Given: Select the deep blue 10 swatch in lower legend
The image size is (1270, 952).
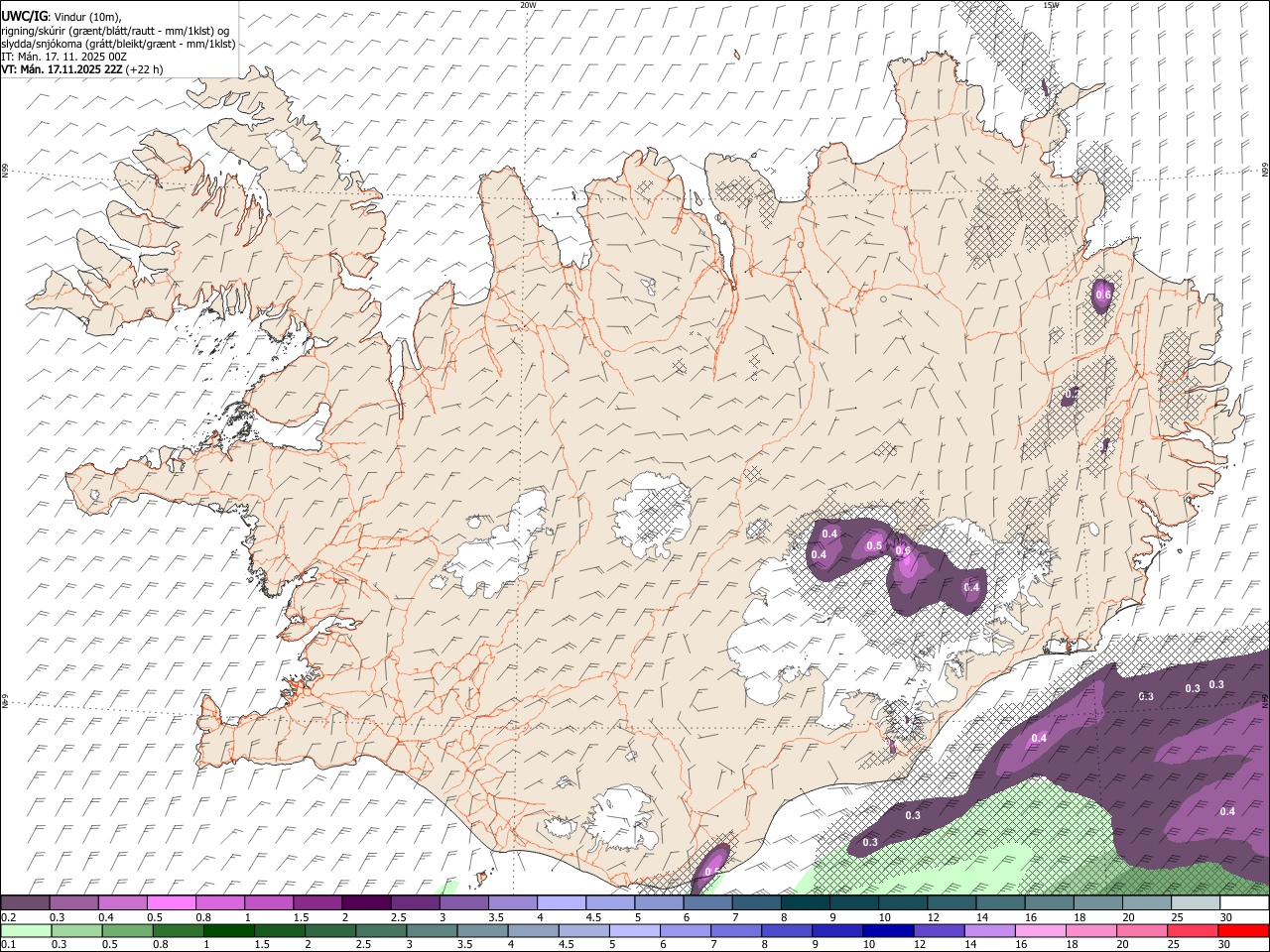Looking at the screenshot, I should coord(889,930).
